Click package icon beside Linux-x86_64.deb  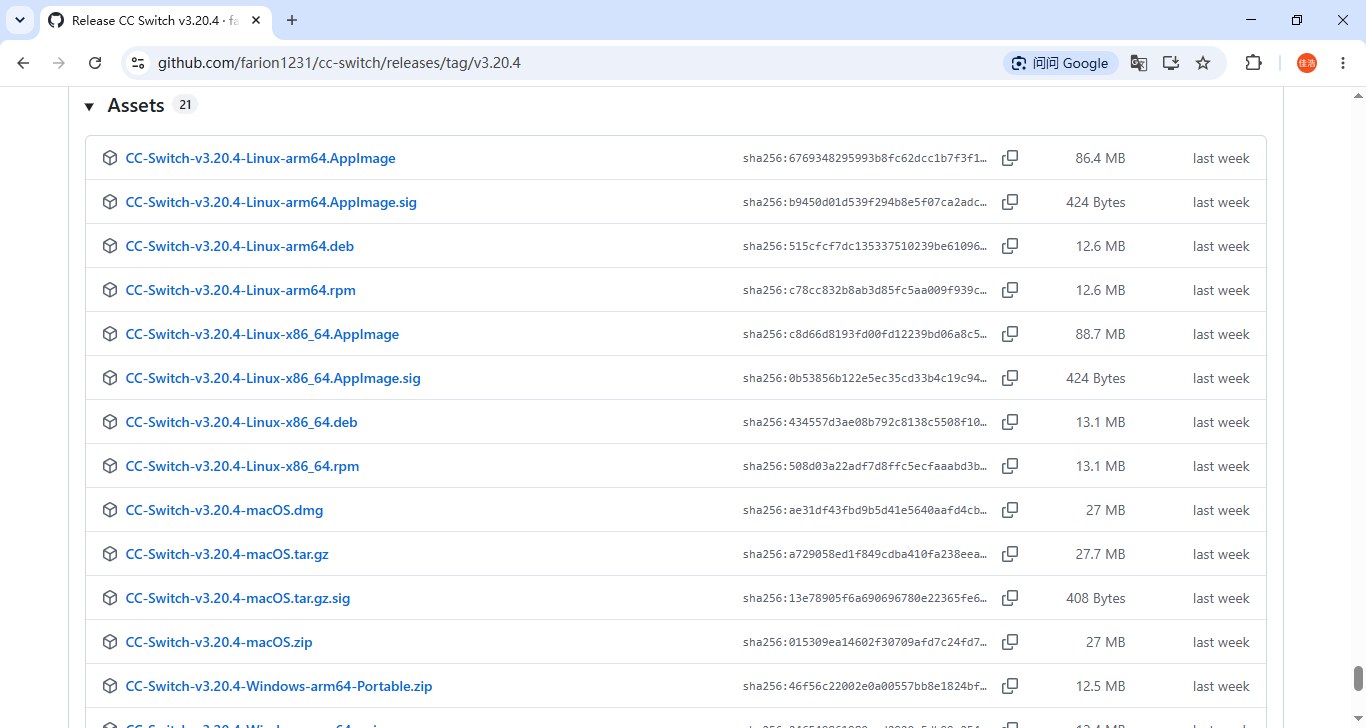[x=110, y=422]
